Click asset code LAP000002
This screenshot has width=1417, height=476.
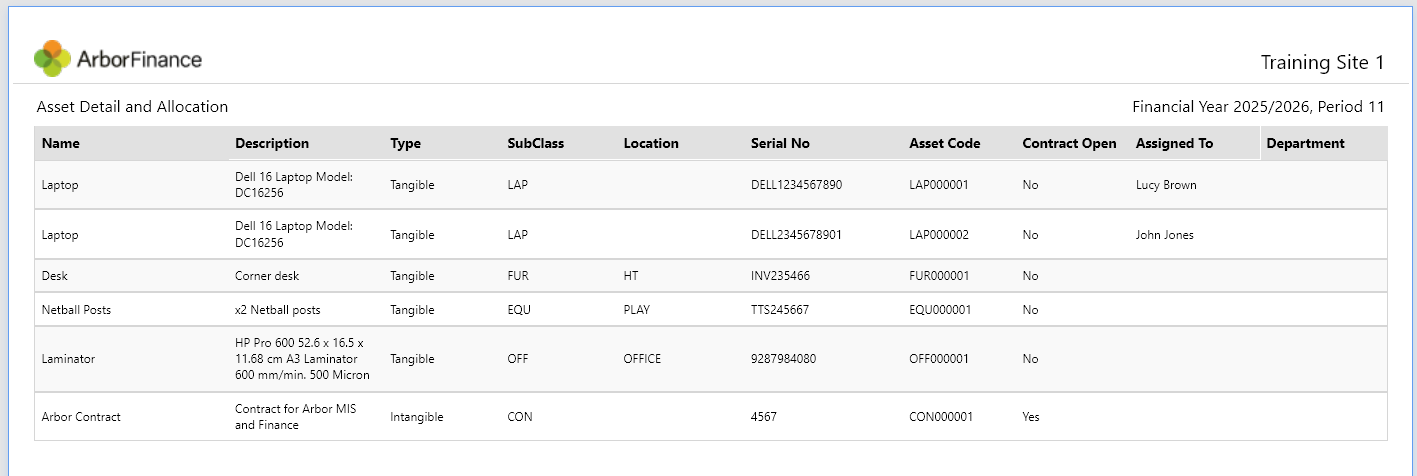pos(939,235)
